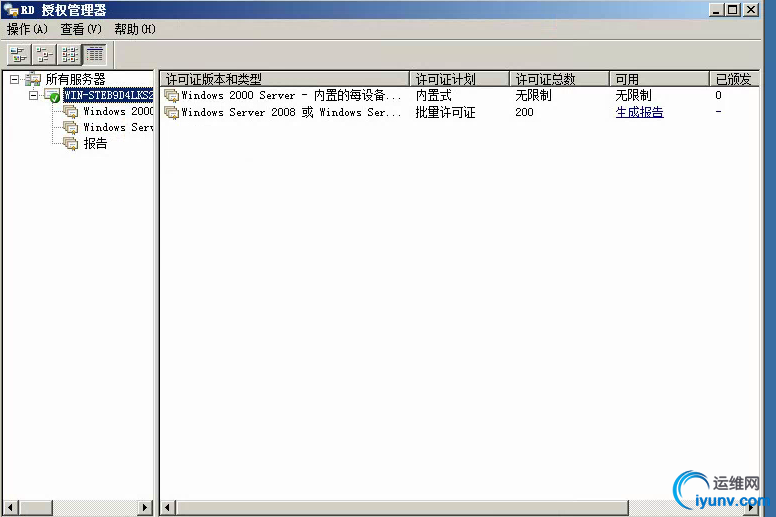Viewport: 776px width, 517px height.
Task: Select the Windows Server 2008 或 Windows Ser row
Action: (460, 112)
